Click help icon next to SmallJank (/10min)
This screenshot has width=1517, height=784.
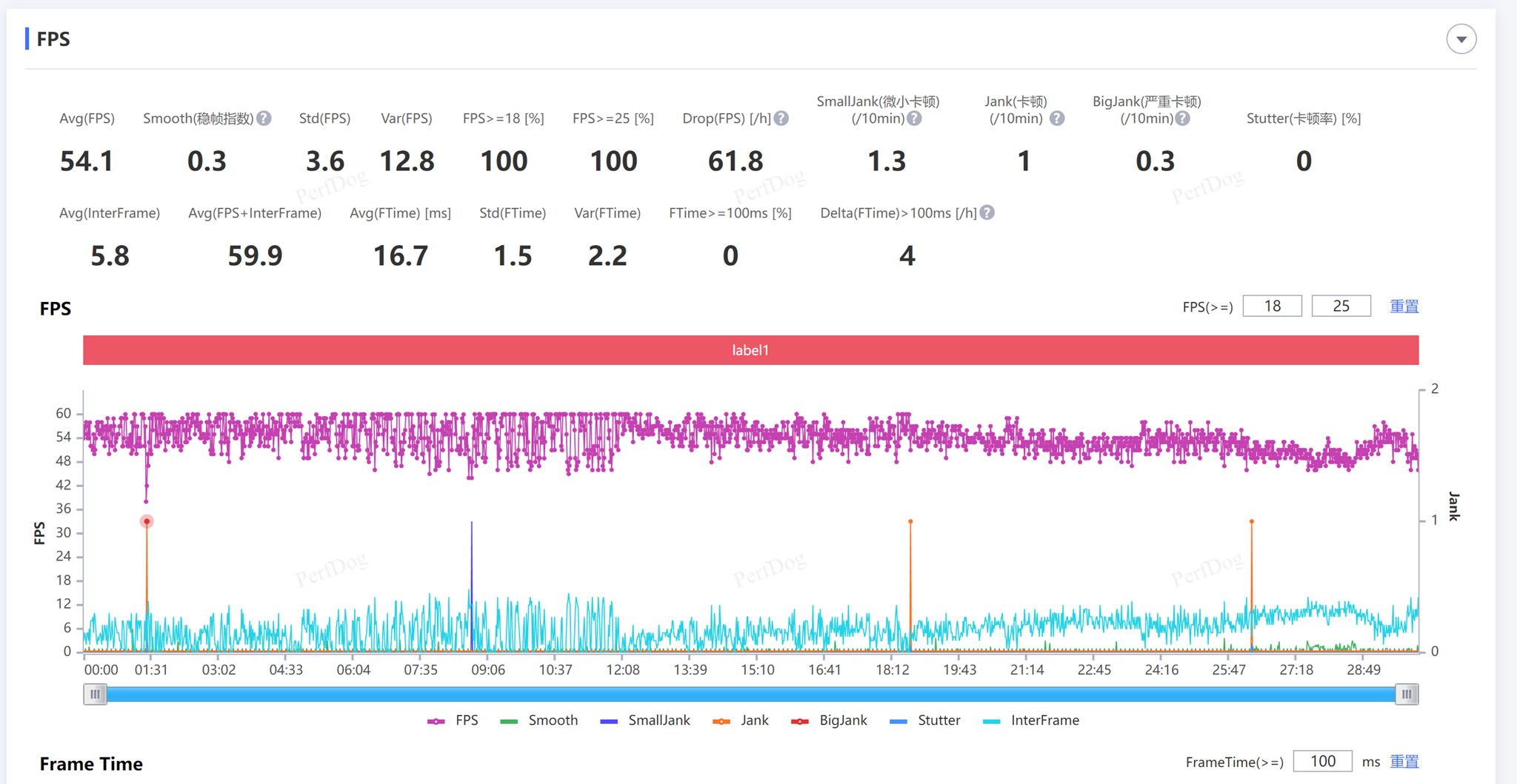coord(915,118)
